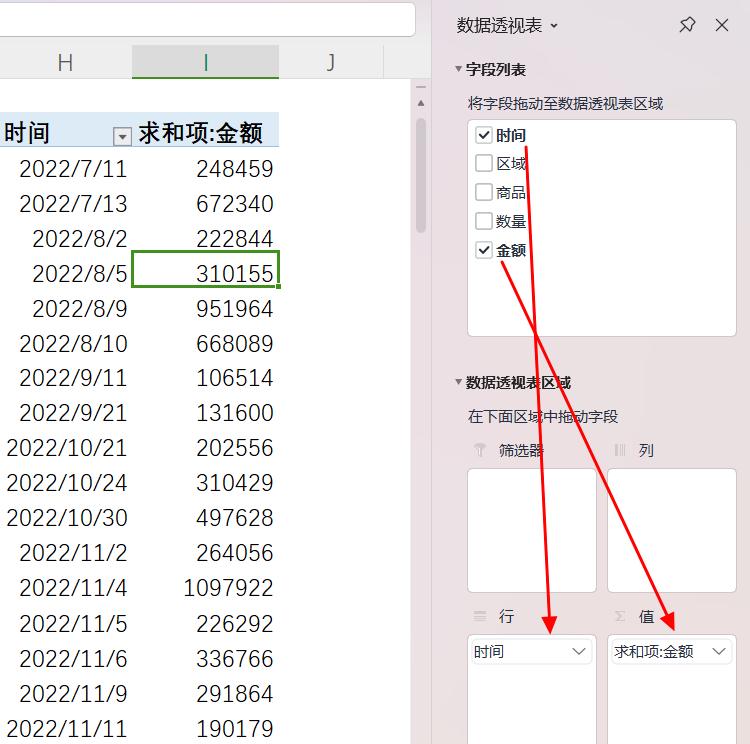Check the 商品 field checkbox
This screenshot has height=744, width=750.
(x=484, y=192)
